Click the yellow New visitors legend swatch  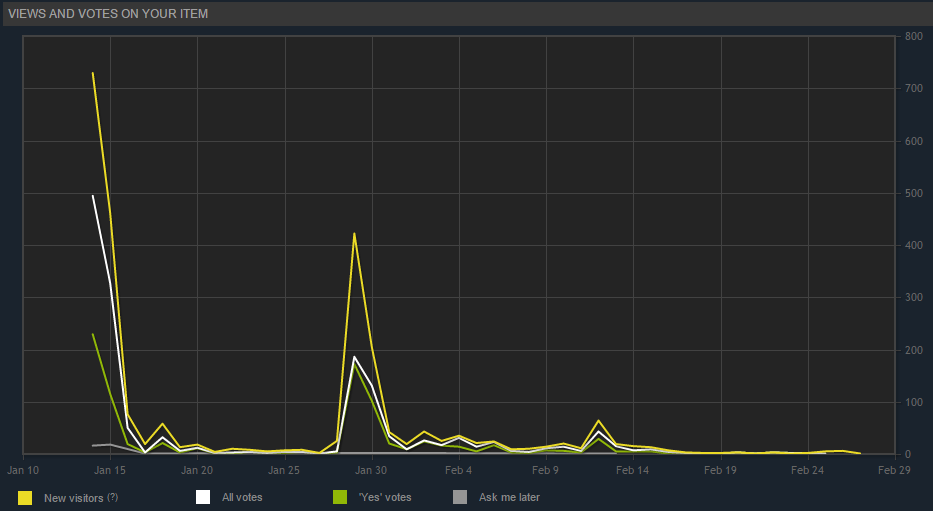tap(25, 498)
